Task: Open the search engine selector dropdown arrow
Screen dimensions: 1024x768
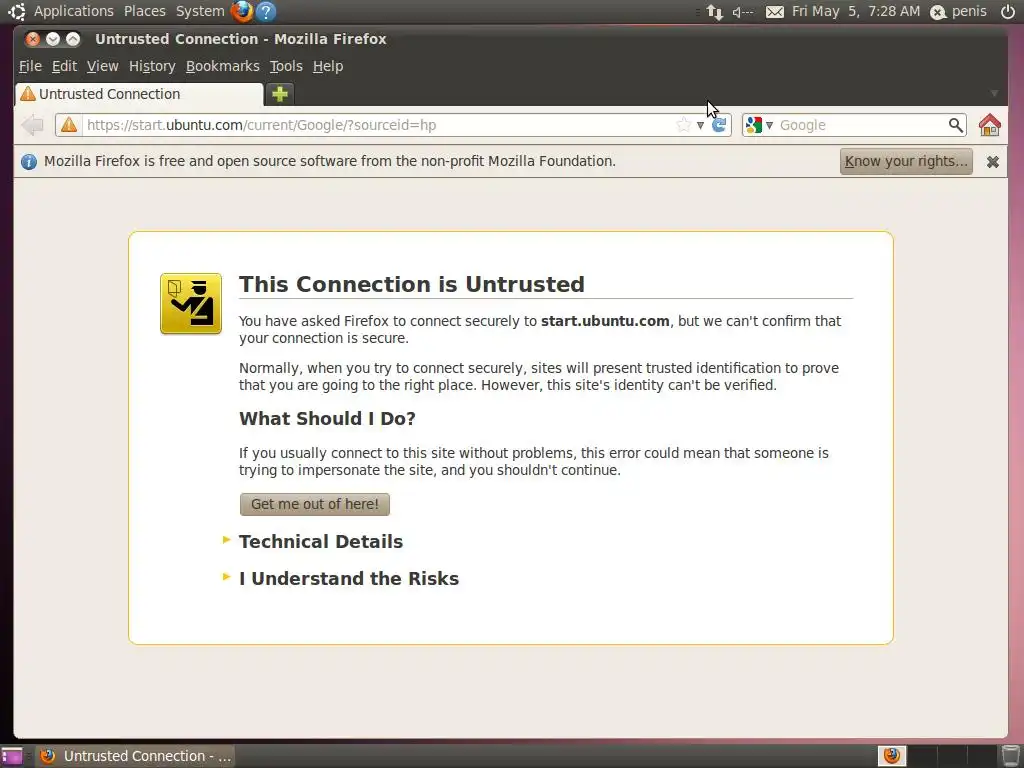Action: (769, 125)
